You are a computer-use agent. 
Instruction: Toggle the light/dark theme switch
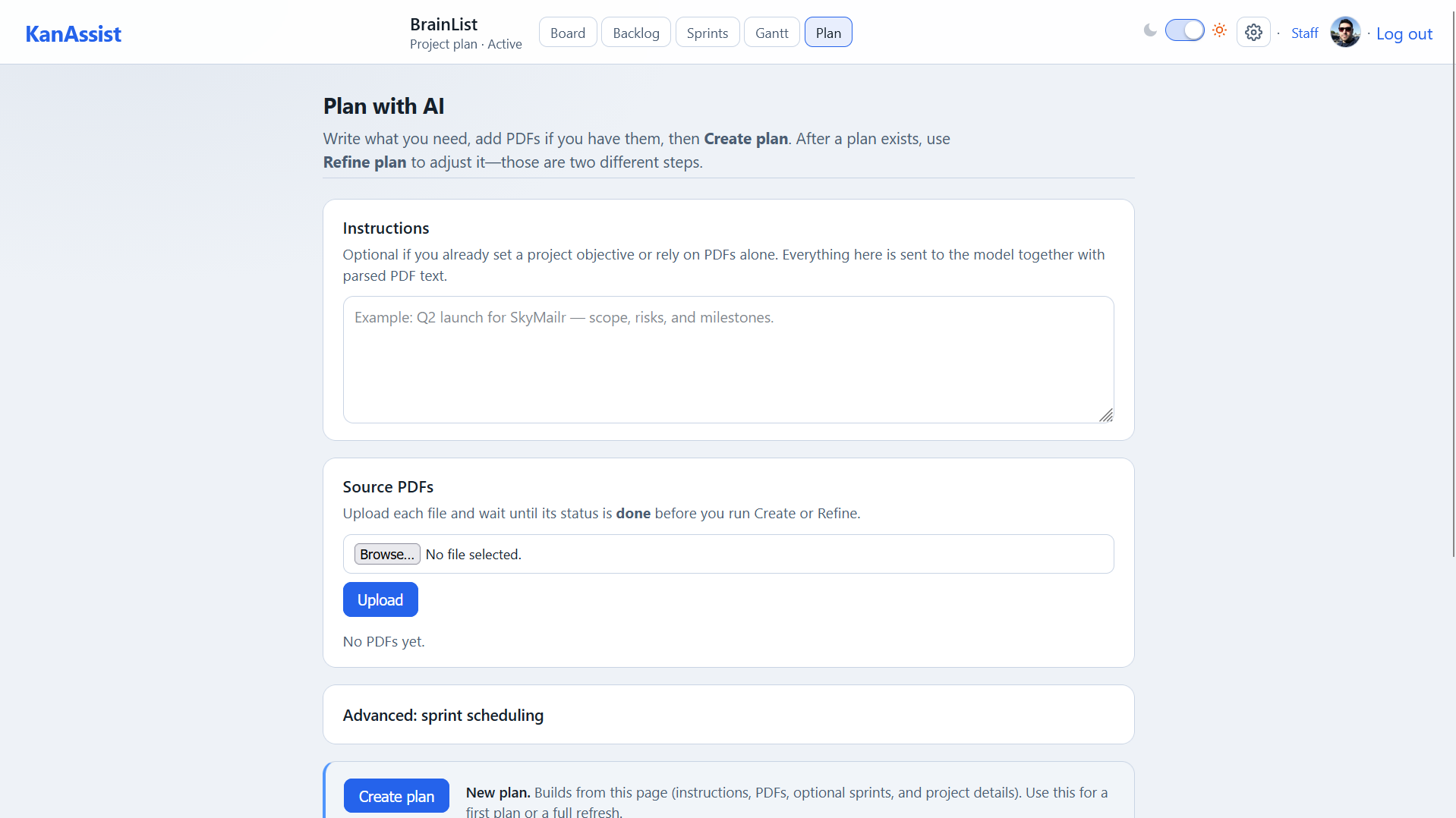(x=1184, y=30)
